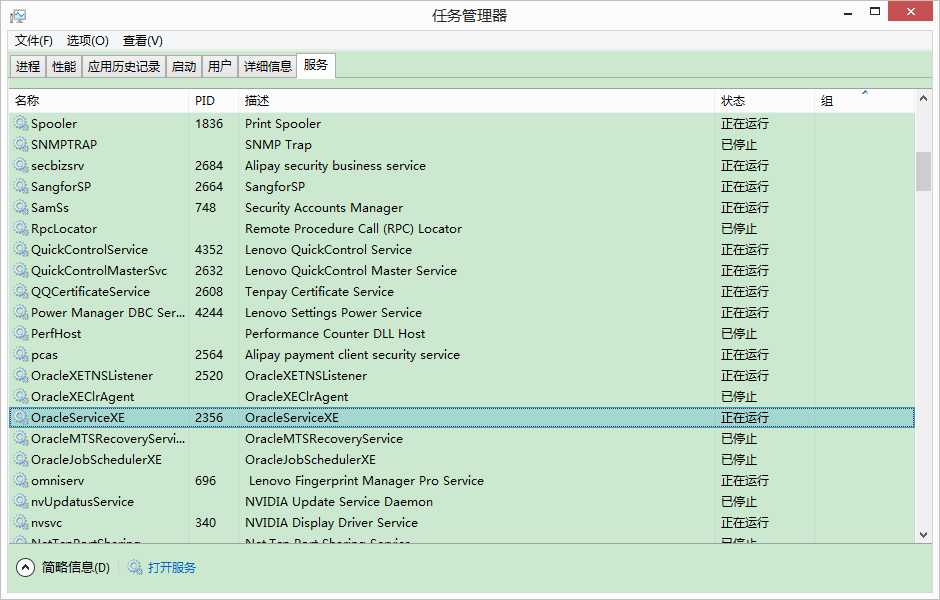Image resolution: width=940 pixels, height=600 pixels.
Task: Select Alipay security business service text
Action: (335, 165)
